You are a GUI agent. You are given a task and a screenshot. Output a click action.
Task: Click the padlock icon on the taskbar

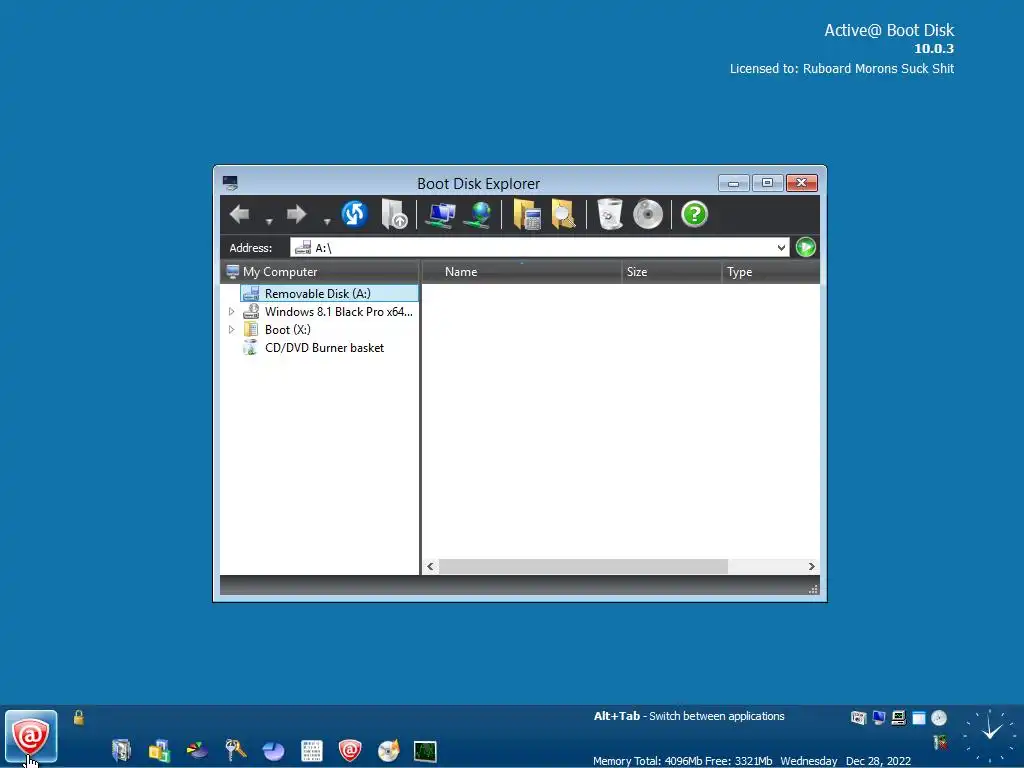point(78,718)
